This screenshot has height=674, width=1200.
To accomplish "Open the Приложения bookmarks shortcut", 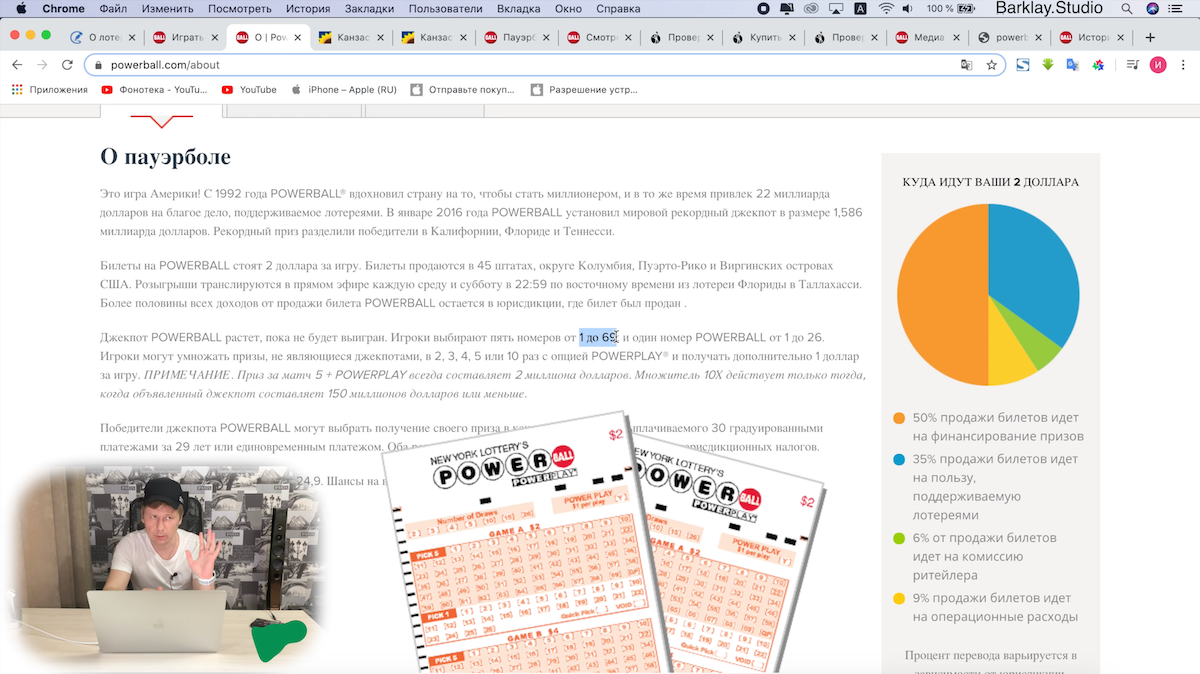I will (x=50, y=89).
